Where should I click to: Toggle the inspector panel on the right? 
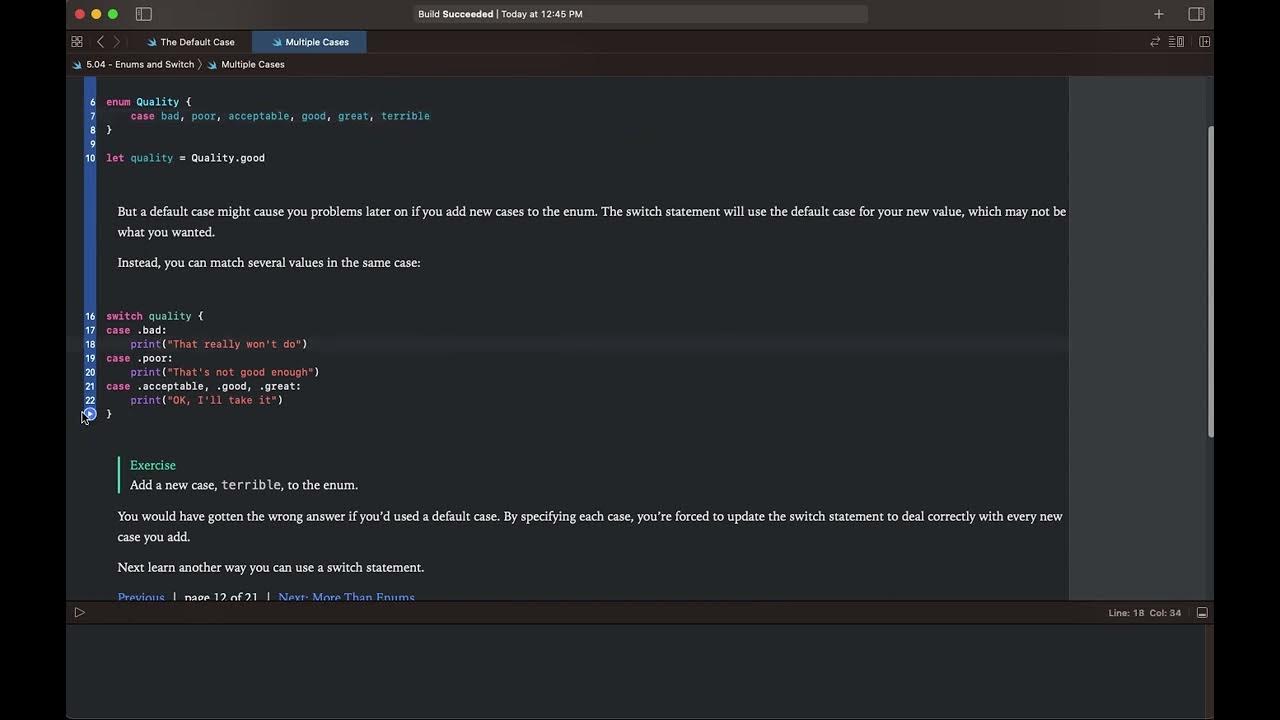1196,14
